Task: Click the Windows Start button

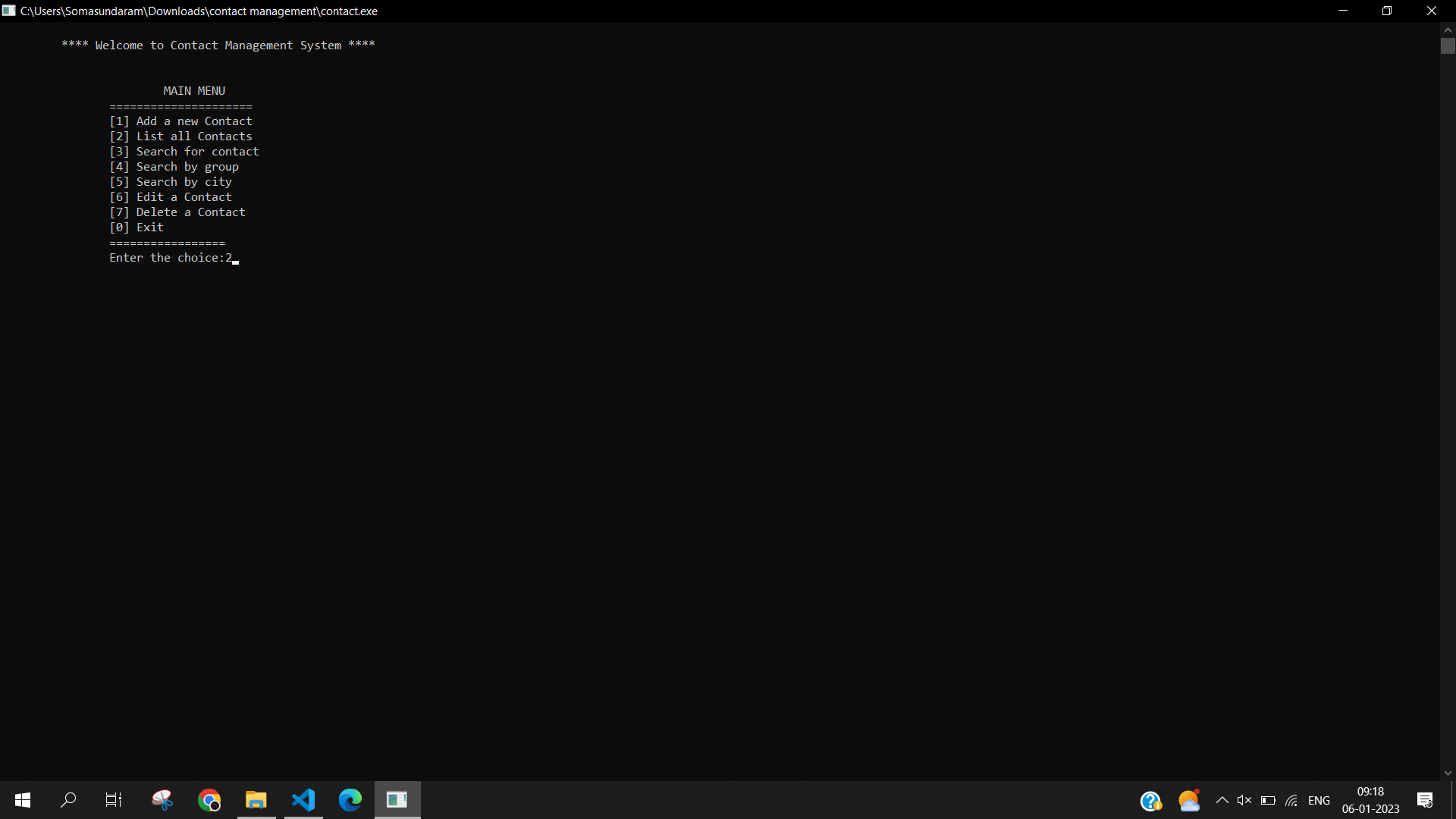Action: point(23,800)
